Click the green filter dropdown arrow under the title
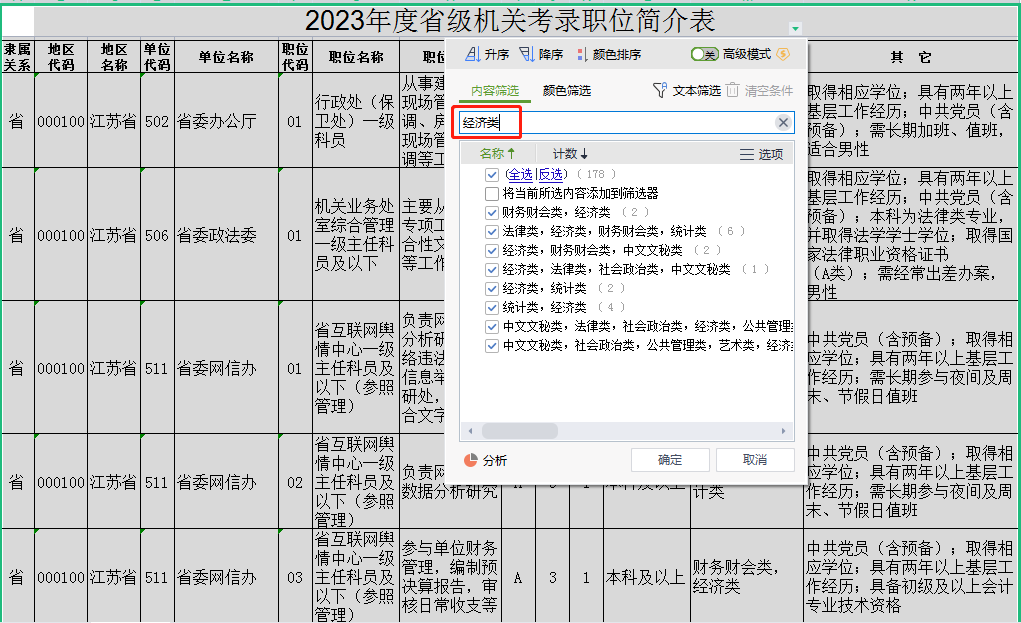Viewport: 1021px width, 623px height. [x=795, y=28]
